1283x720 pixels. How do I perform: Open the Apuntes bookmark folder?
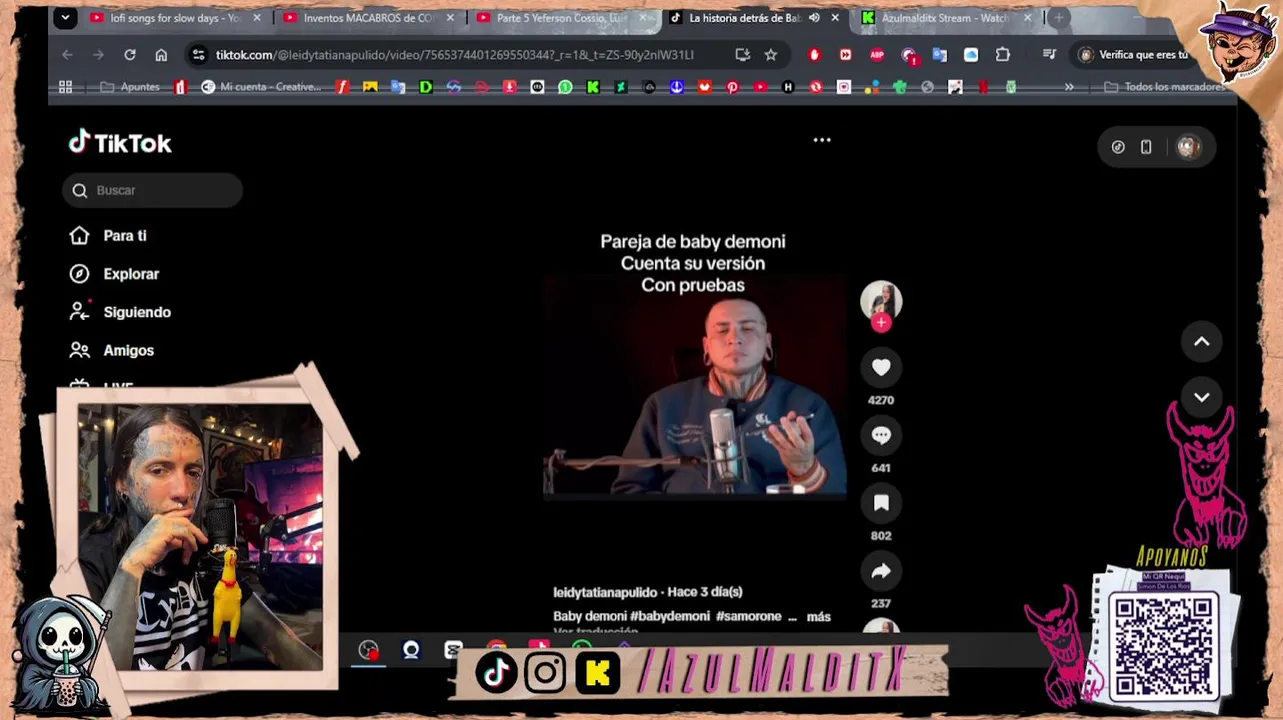[x=130, y=87]
